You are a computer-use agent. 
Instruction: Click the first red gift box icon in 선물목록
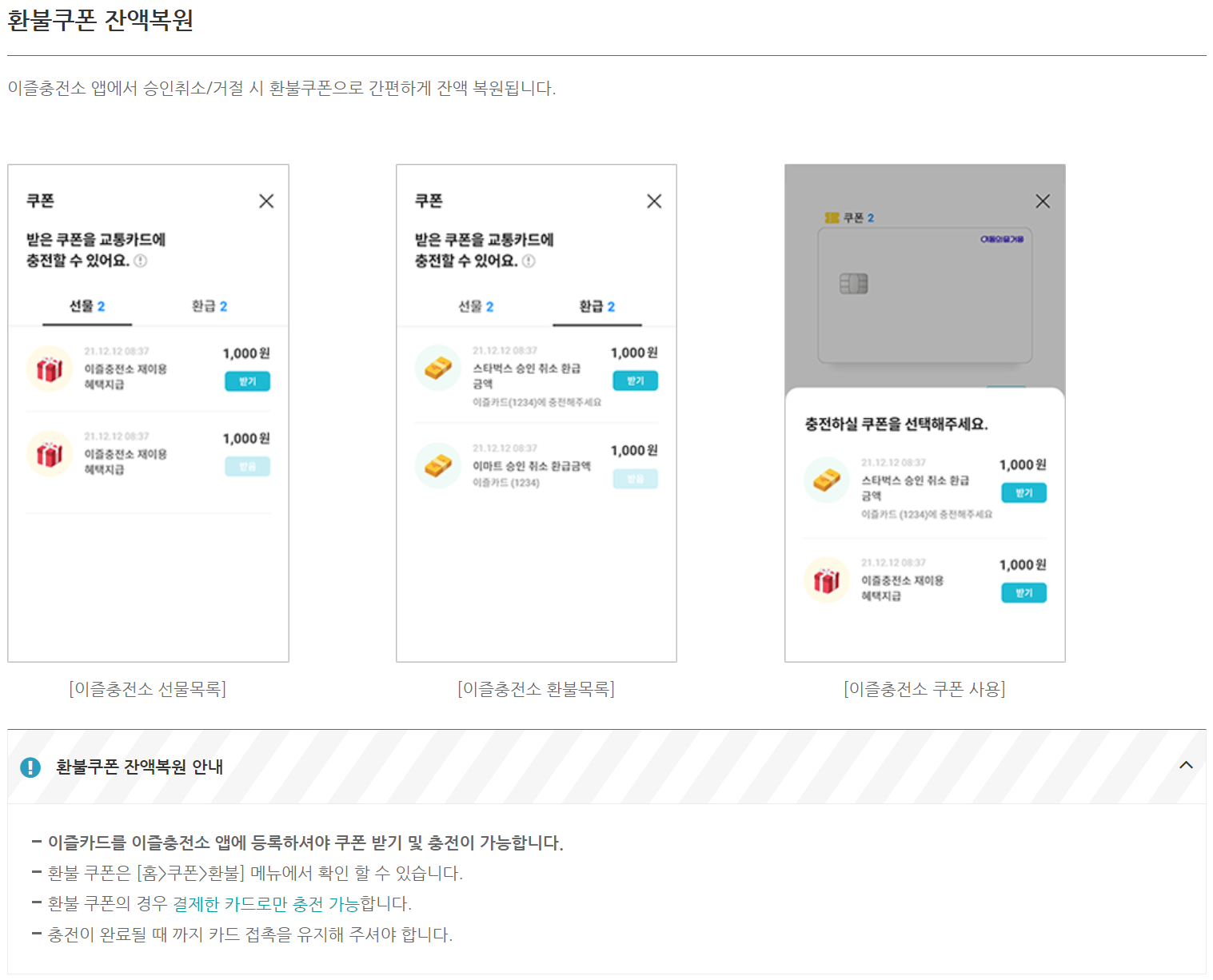coord(50,368)
